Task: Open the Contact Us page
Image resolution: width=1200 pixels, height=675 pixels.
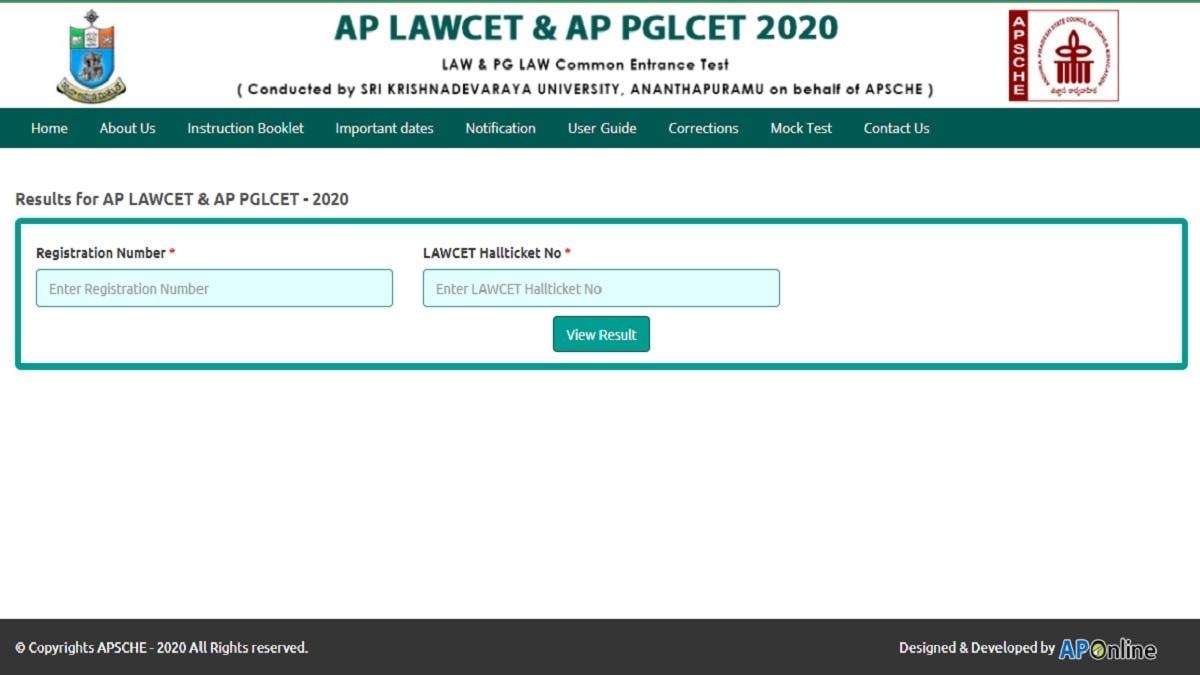Action: coord(896,128)
